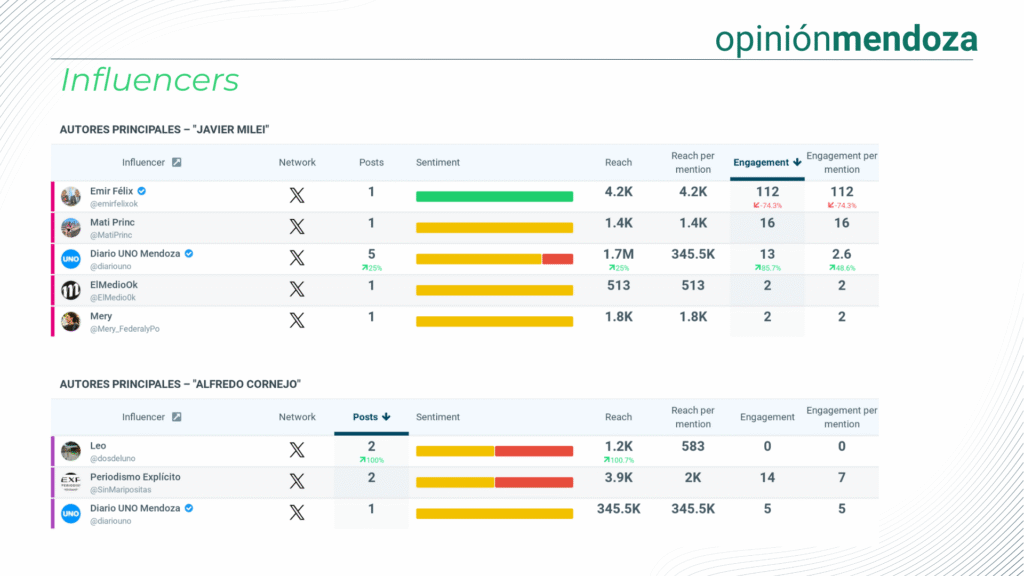
Task: Click Leo's profile avatar
Action: (x=71, y=451)
